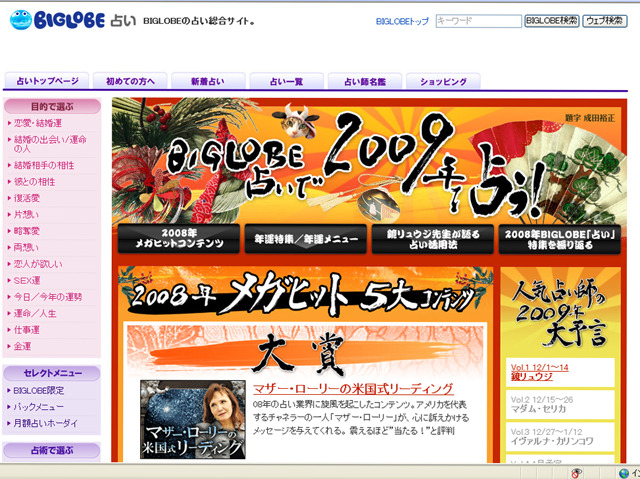640x479 pixels.
Task: Switch to the 新着占い tab
Action: pyautogui.click(x=208, y=81)
